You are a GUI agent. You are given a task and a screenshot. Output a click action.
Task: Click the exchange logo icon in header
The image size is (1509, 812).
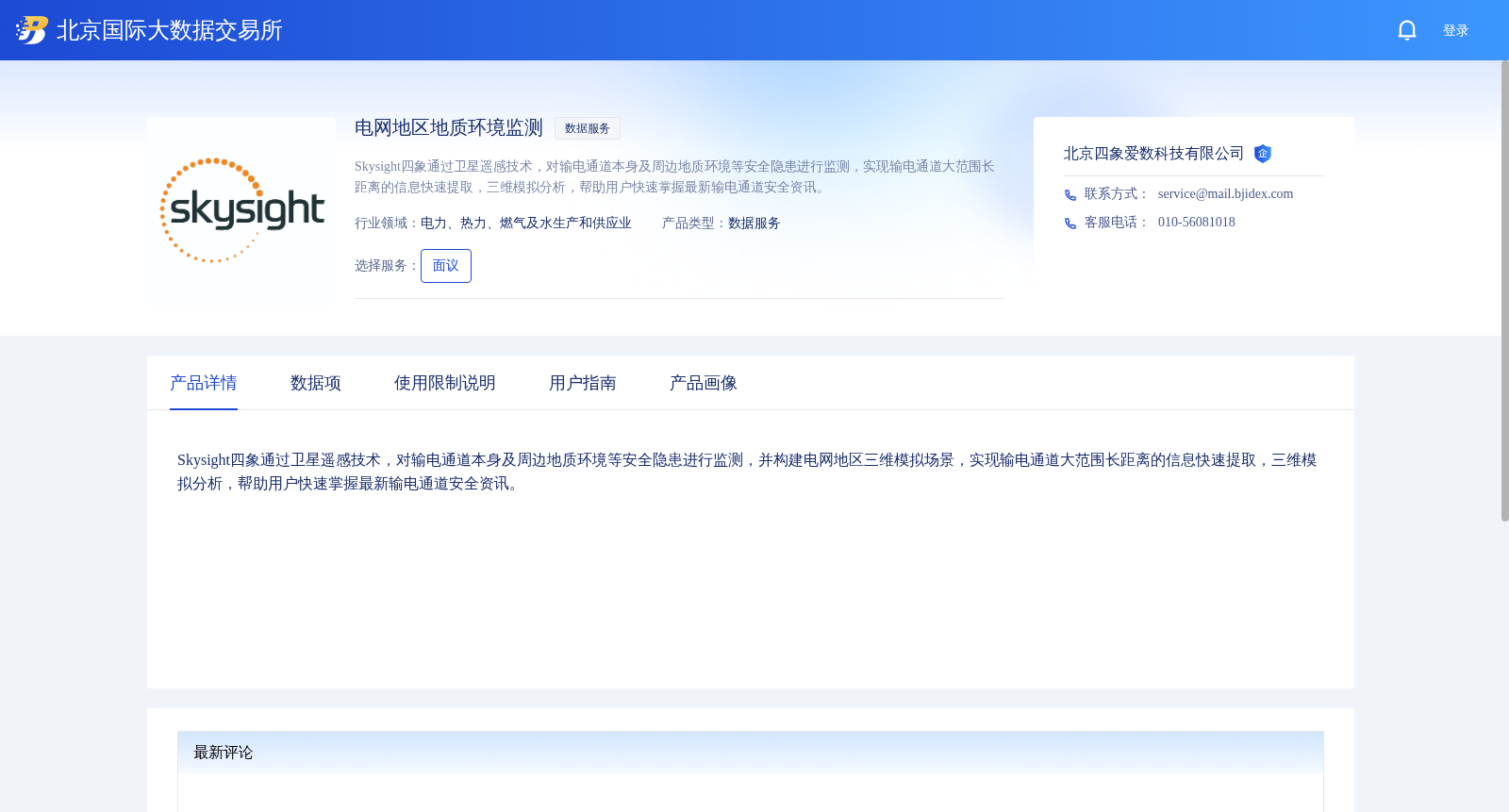coord(31,30)
